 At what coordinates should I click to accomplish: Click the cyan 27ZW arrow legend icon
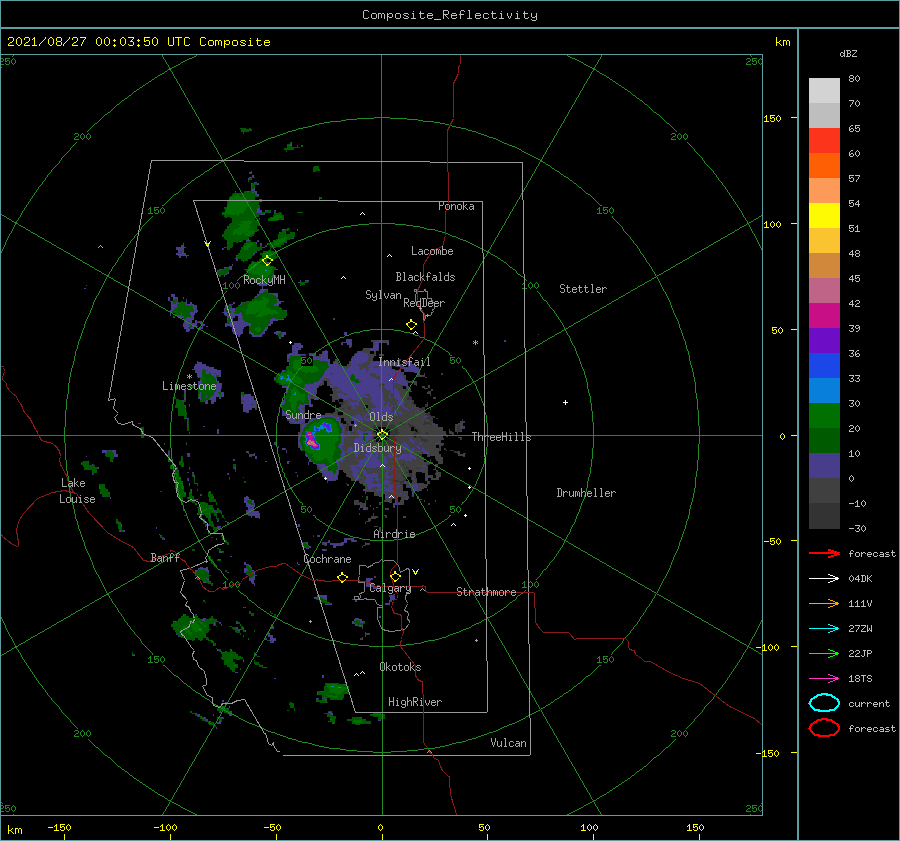point(824,629)
